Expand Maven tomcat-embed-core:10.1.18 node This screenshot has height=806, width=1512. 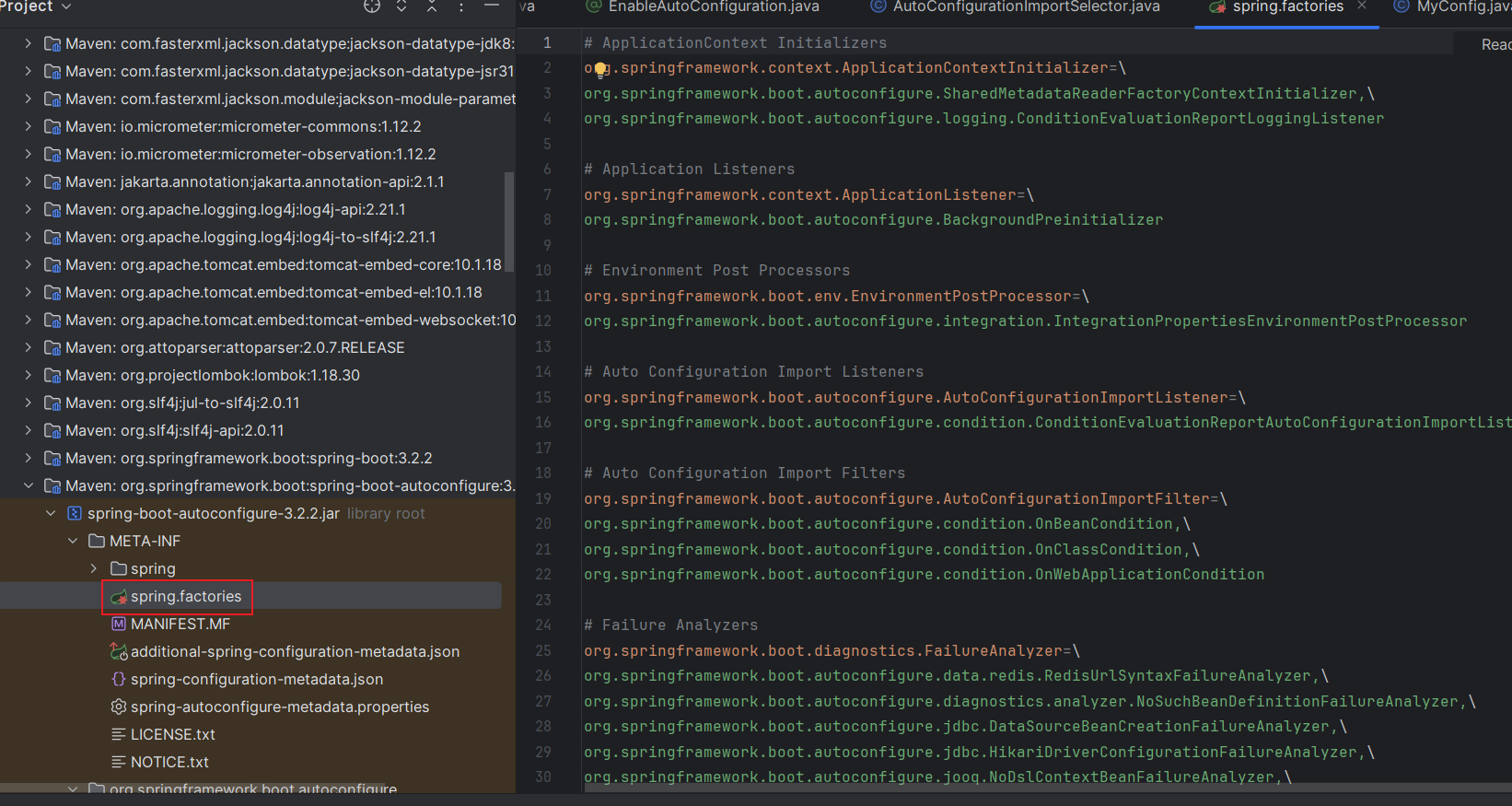[28, 264]
